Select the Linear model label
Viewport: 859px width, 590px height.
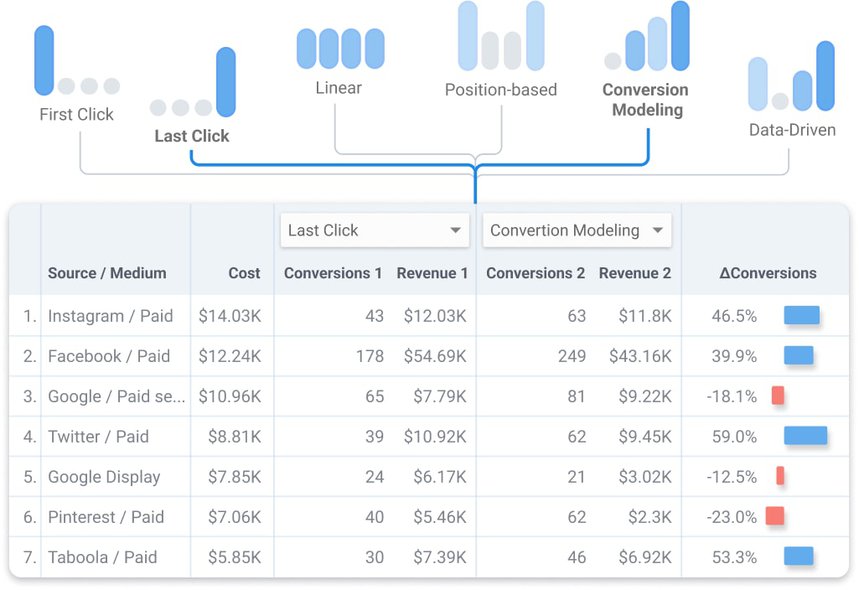pyautogui.click(x=339, y=88)
